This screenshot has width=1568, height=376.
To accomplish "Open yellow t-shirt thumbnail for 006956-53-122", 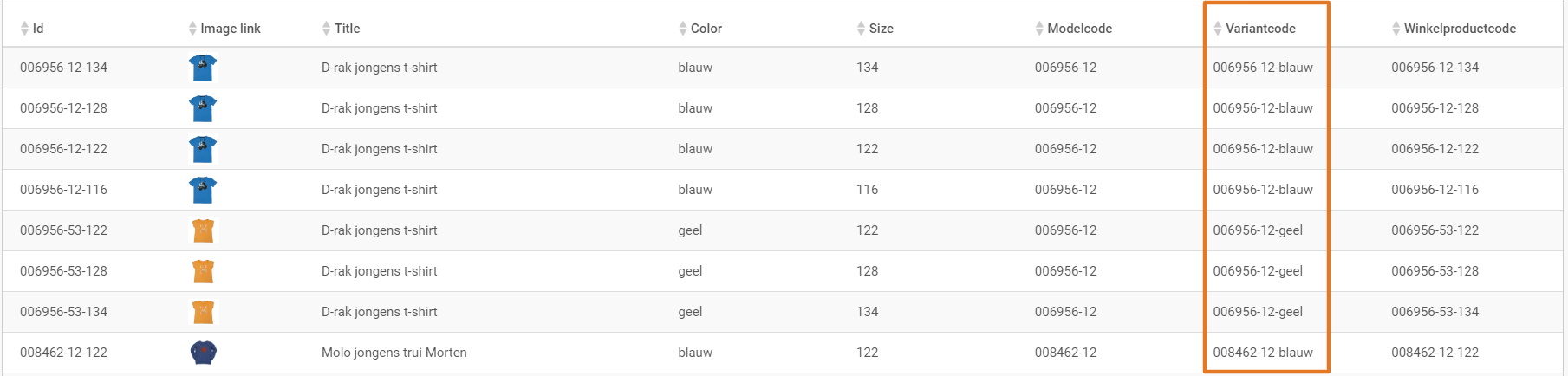I will 203,230.
